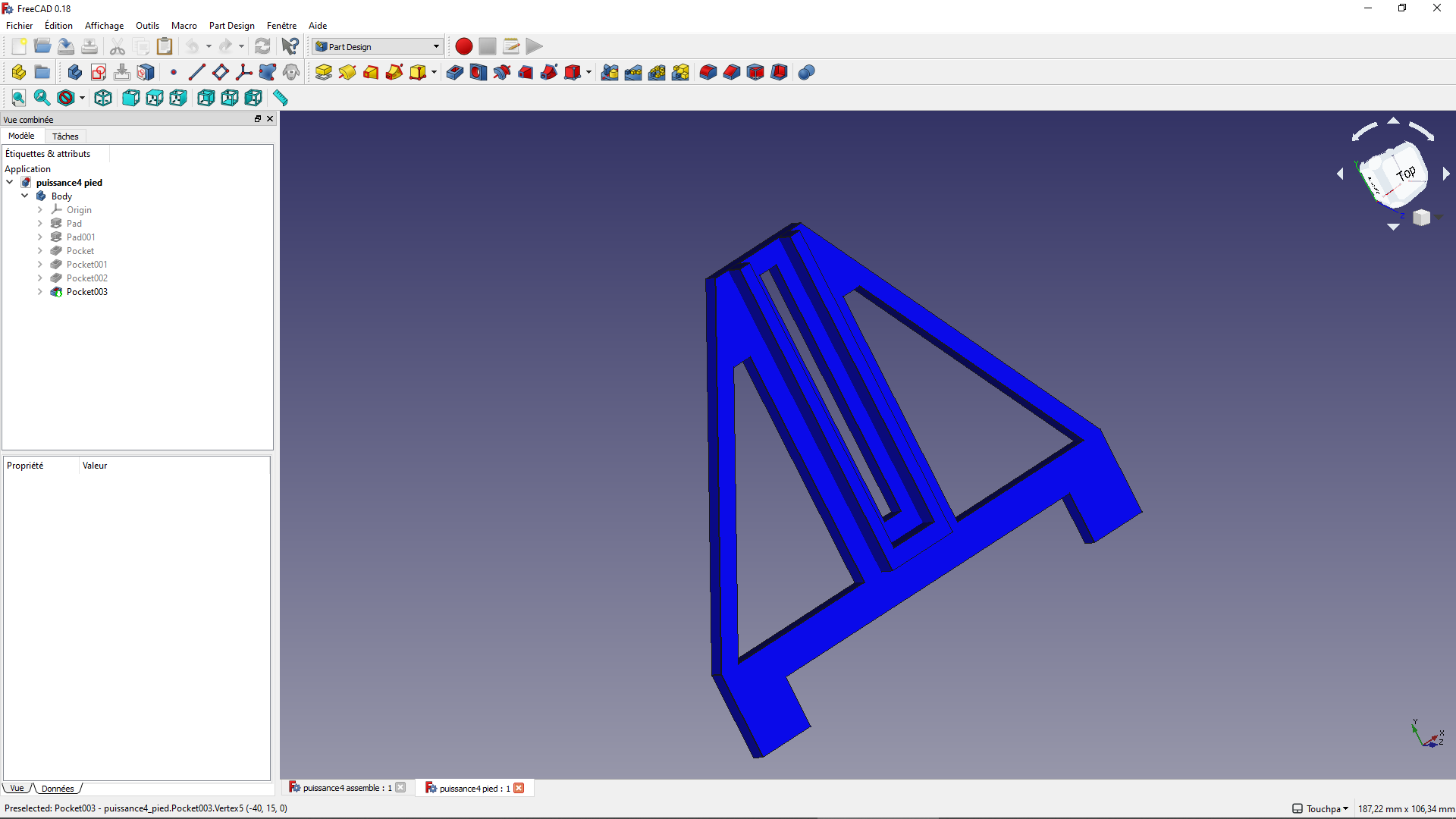Viewport: 1456px width, 819px height.
Task: Click the Refresh recompute icon
Action: click(x=262, y=46)
